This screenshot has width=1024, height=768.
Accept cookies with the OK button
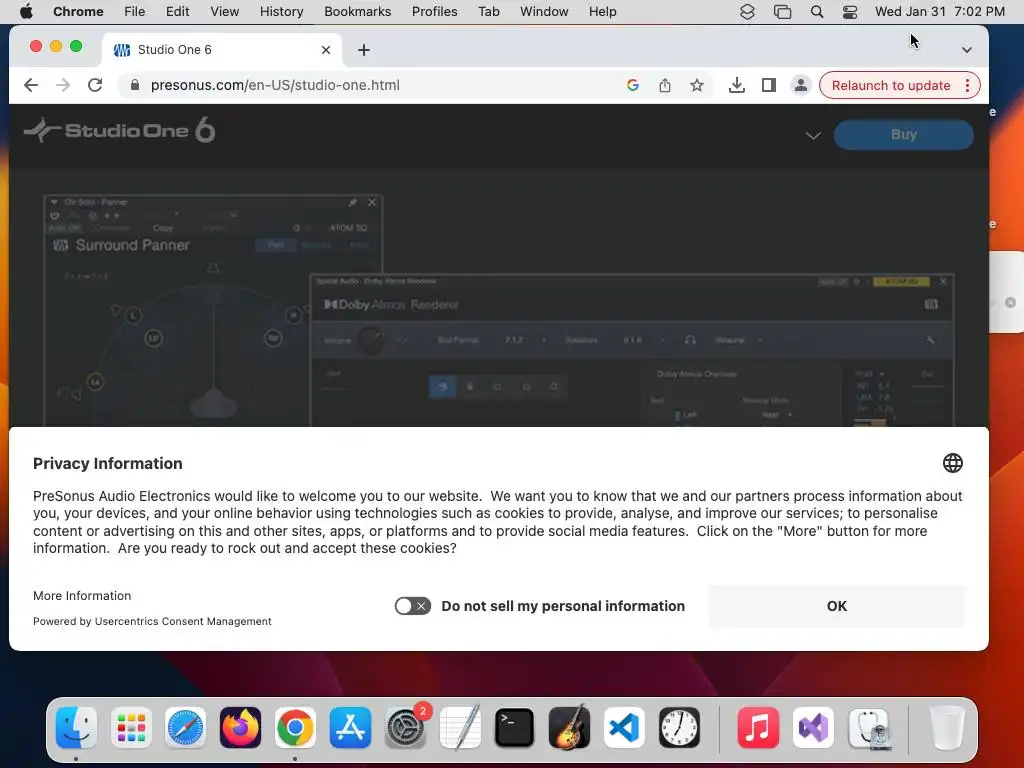tap(837, 606)
